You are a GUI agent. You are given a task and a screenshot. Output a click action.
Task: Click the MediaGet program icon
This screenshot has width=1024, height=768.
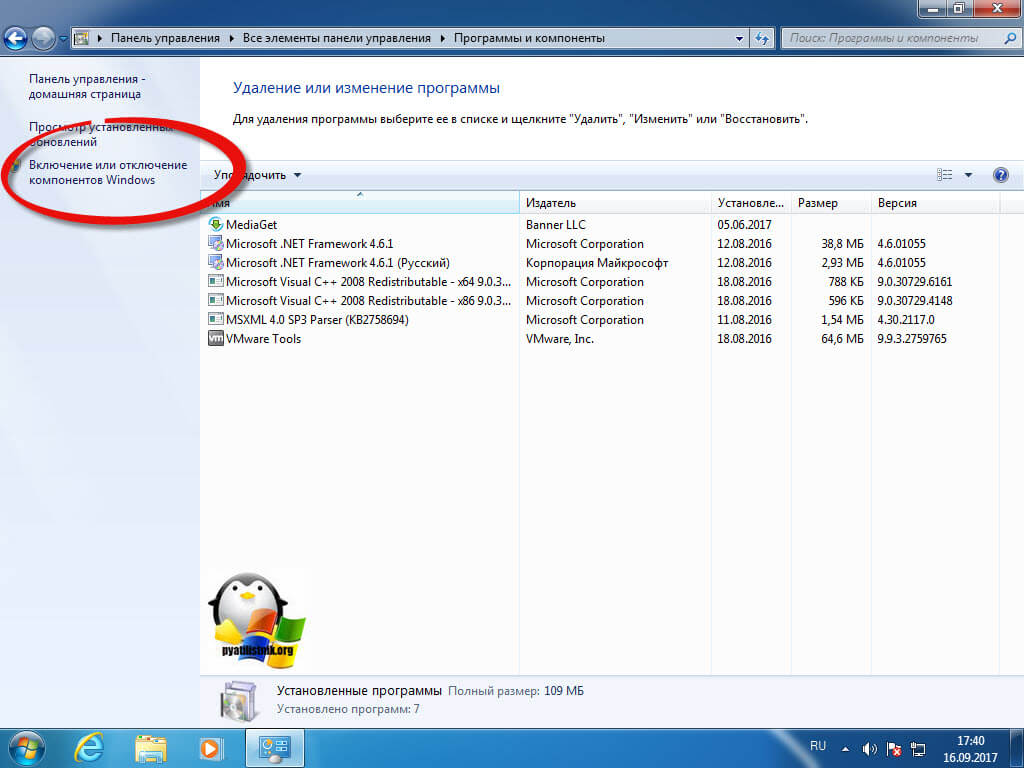(x=215, y=225)
